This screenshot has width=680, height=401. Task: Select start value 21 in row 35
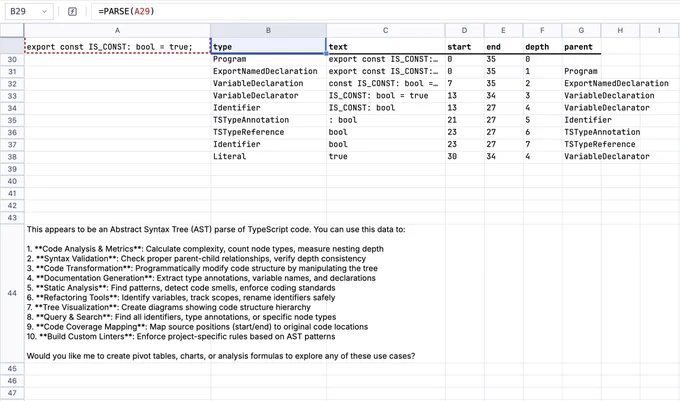tap(464, 120)
